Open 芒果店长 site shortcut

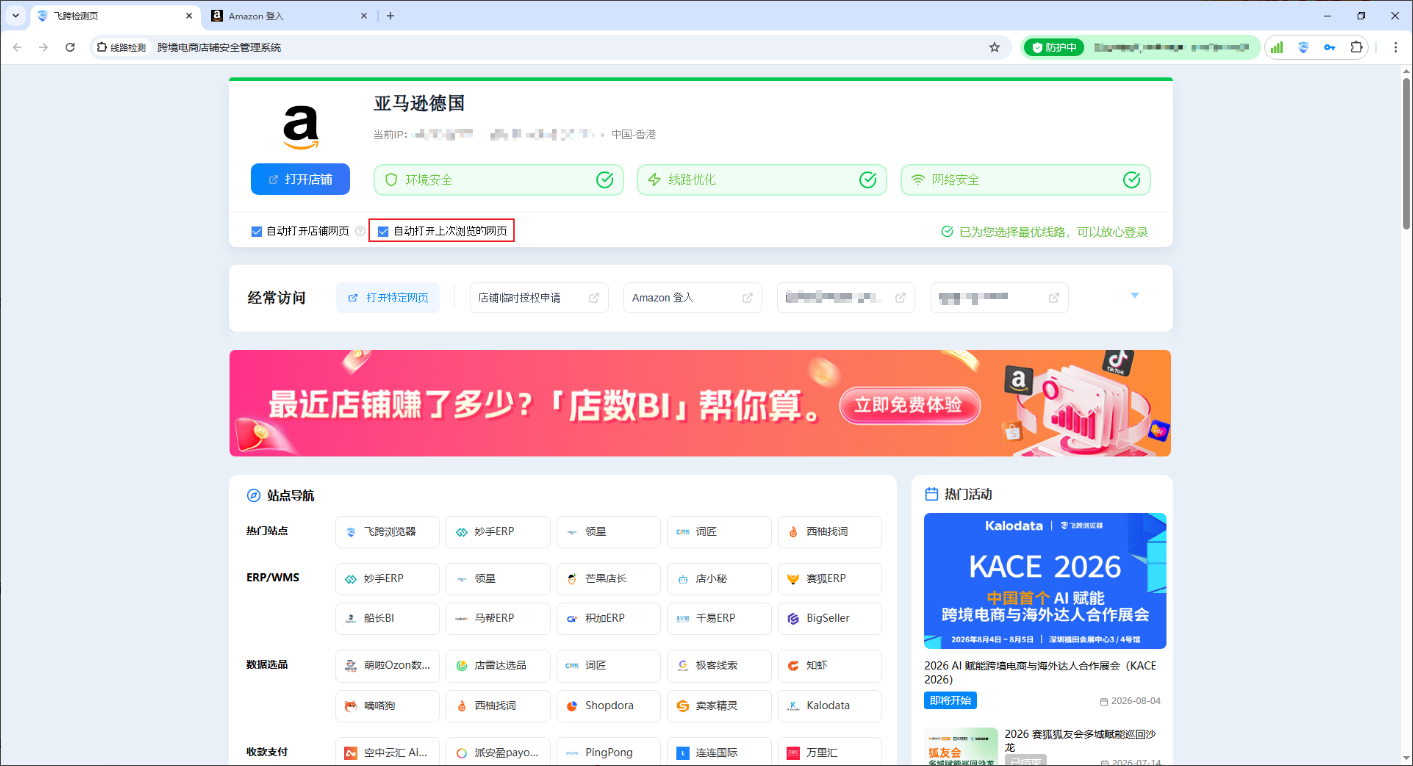pos(608,579)
